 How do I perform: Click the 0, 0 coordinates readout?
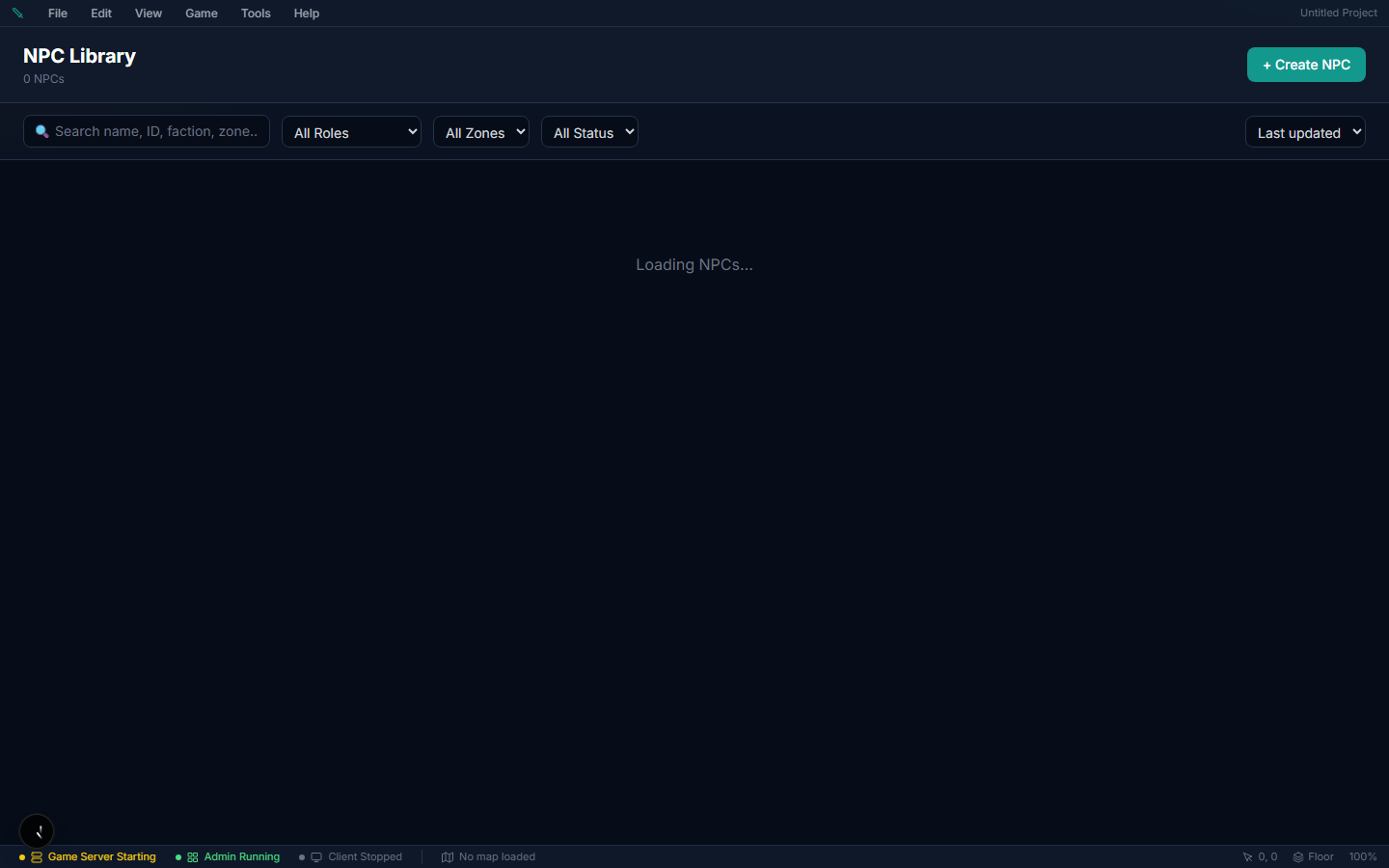1267,856
